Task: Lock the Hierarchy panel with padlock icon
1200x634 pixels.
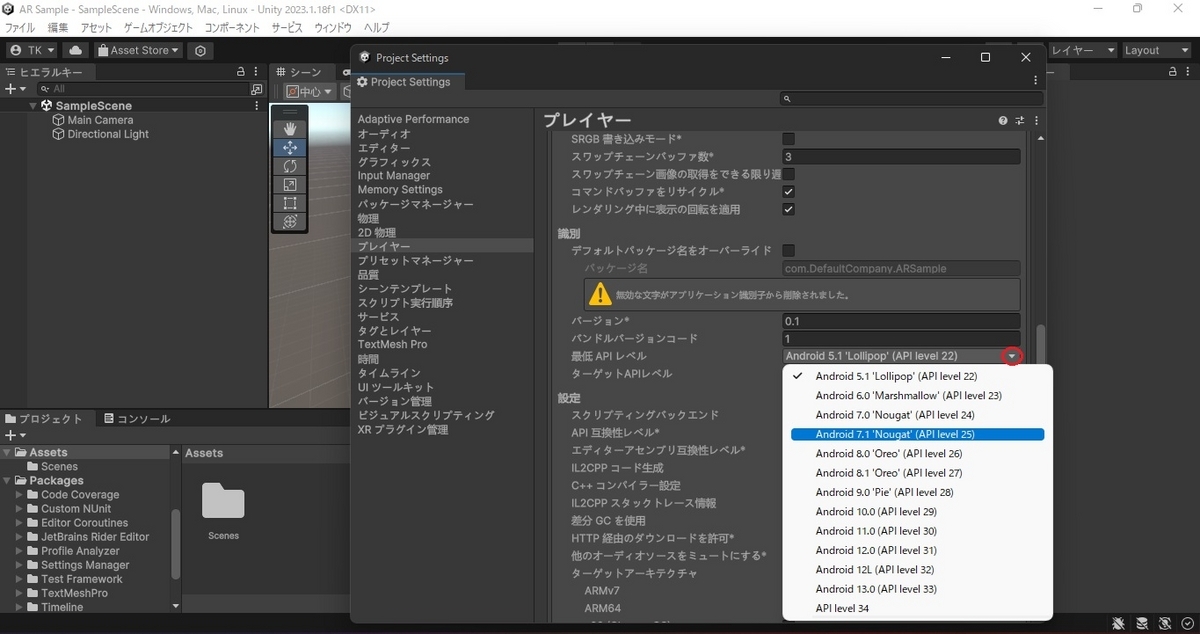Action: pos(240,72)
